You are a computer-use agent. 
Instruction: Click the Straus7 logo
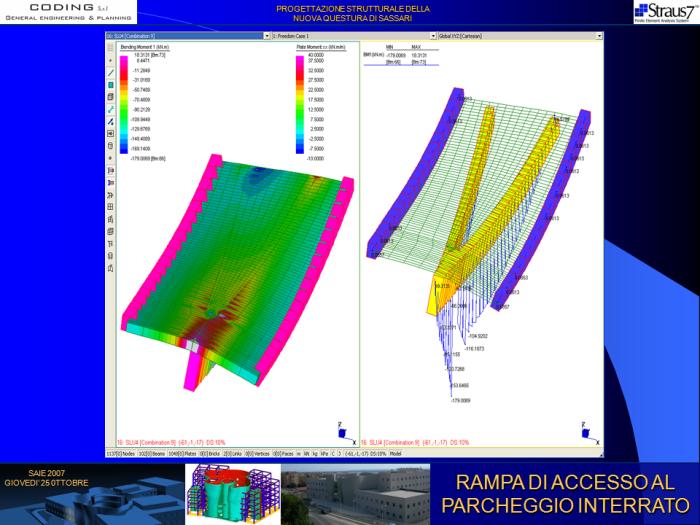[665, 12]
